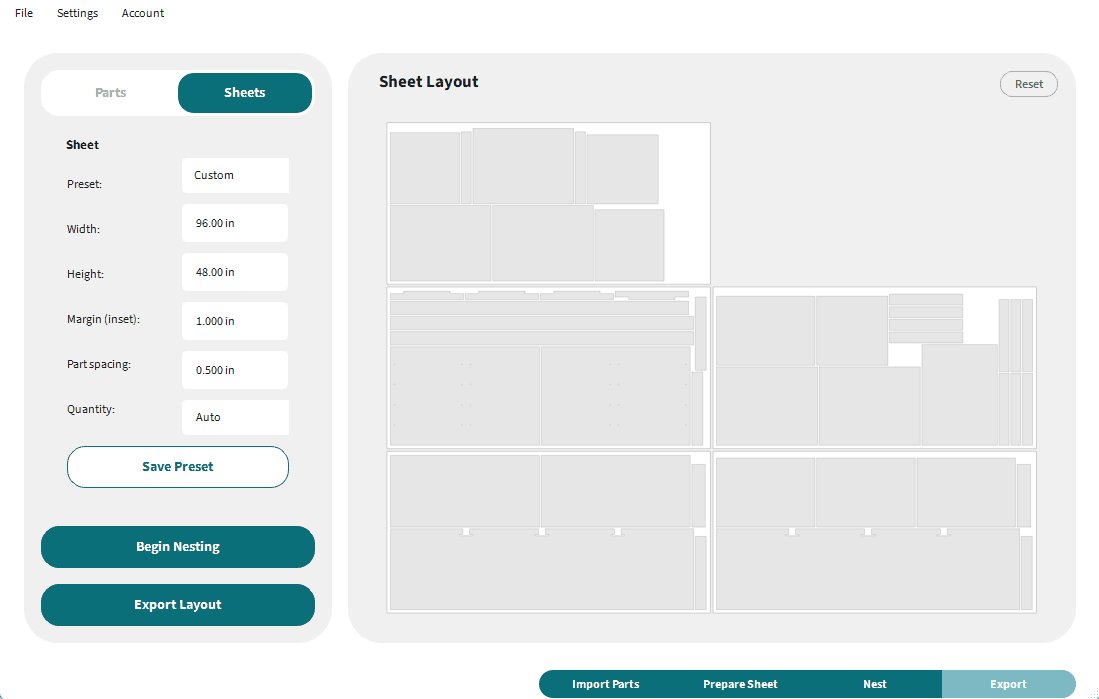Open the Preset dropdown showing Custom

click(236, 175)
